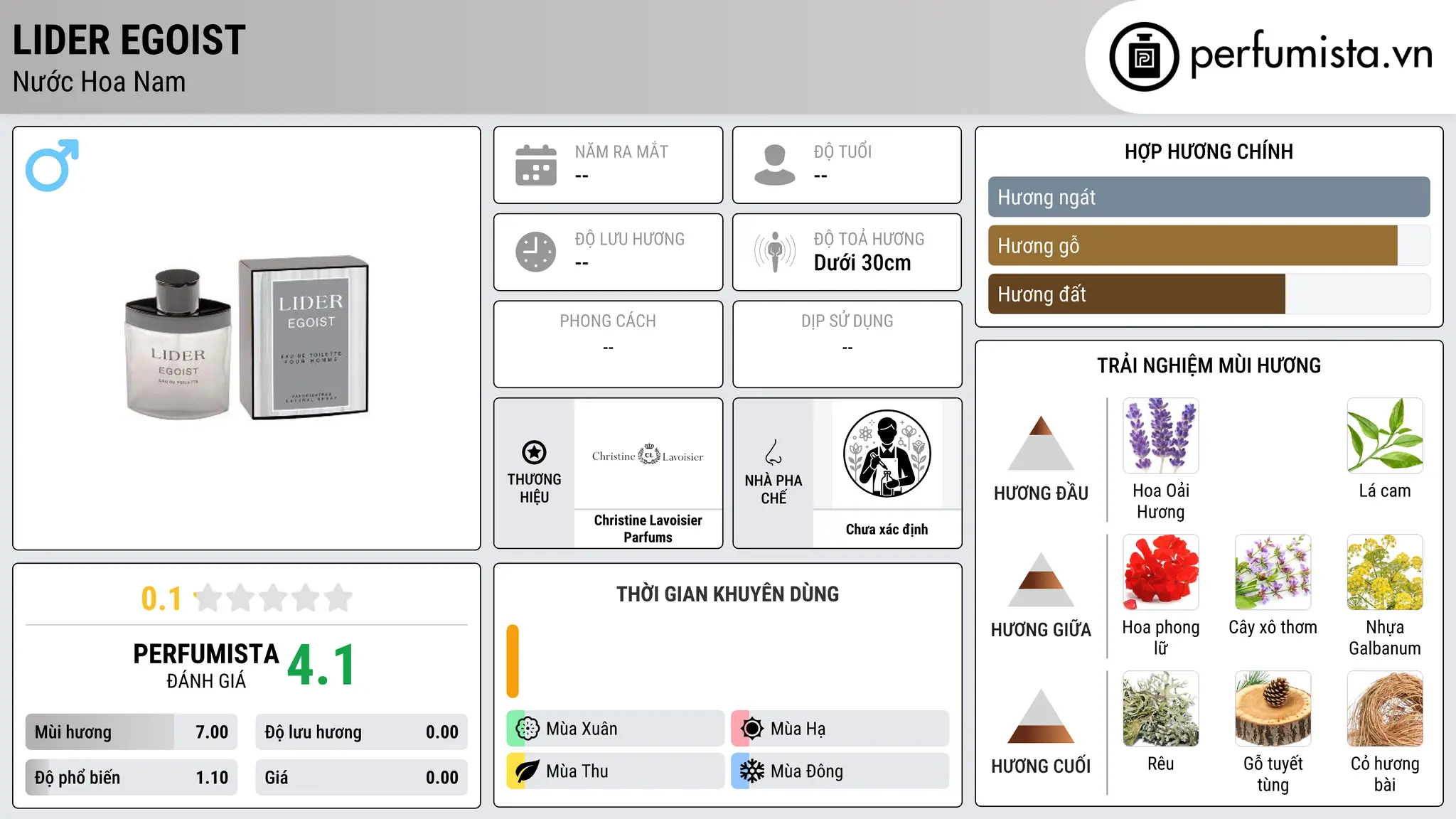Click the Thời gian khuyên dùng heading

tap(727, 594)
